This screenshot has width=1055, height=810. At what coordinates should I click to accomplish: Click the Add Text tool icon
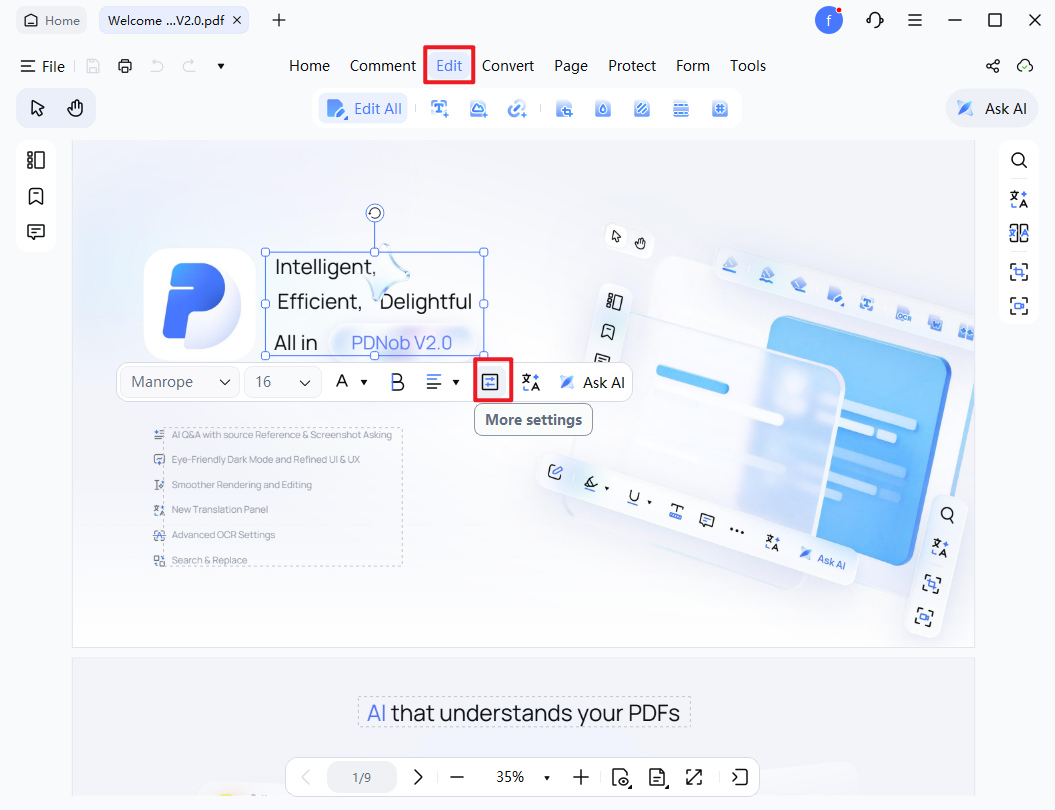(440, 108)
